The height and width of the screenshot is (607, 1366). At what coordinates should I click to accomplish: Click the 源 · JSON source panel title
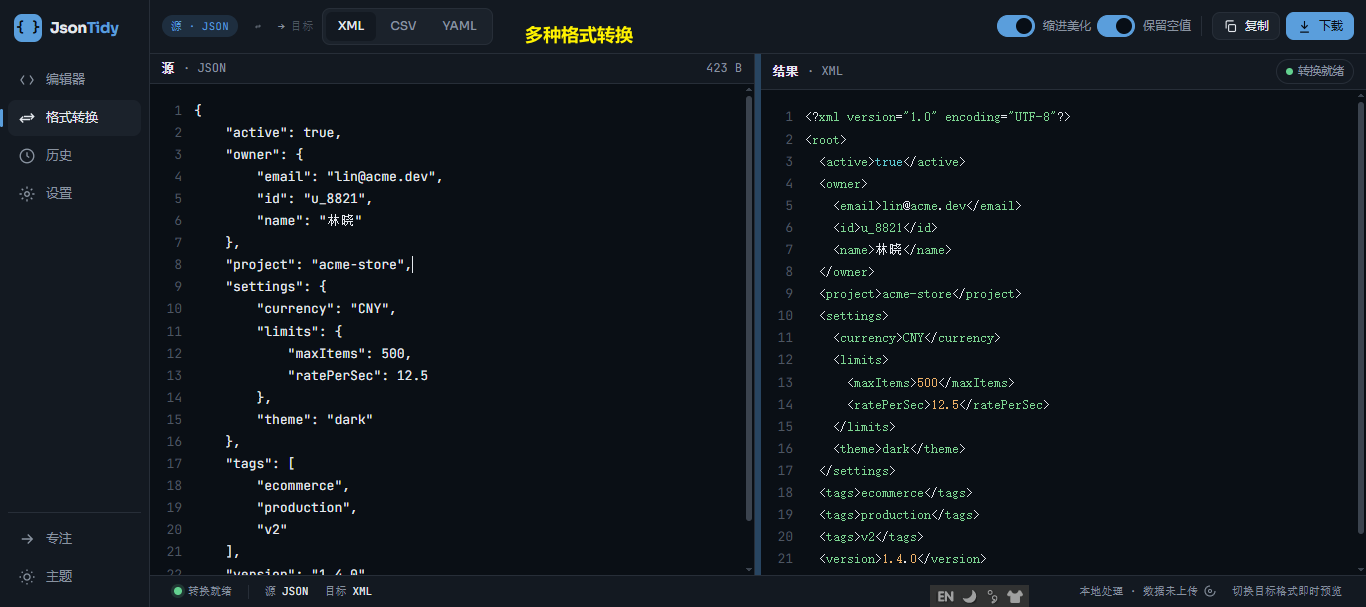(194, 68)
